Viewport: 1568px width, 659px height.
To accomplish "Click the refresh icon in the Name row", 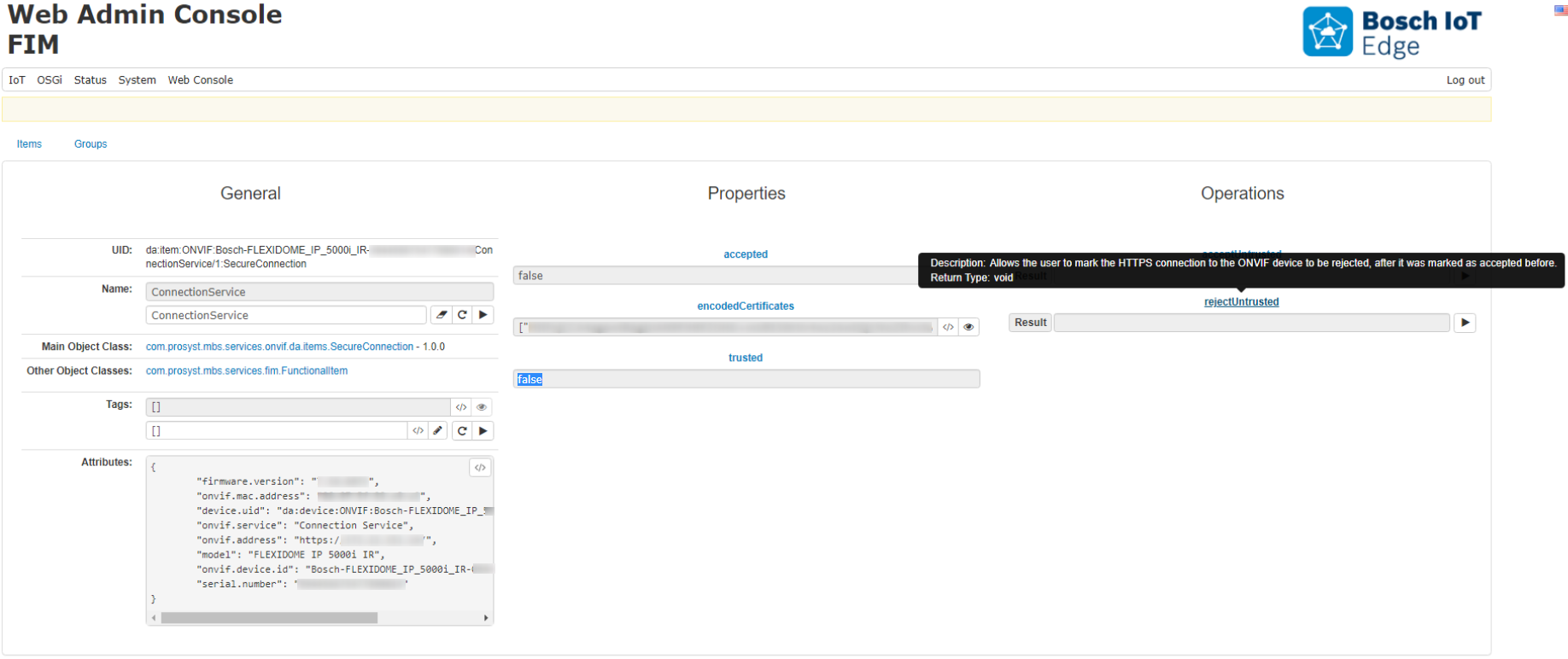I will click(462, 315).
